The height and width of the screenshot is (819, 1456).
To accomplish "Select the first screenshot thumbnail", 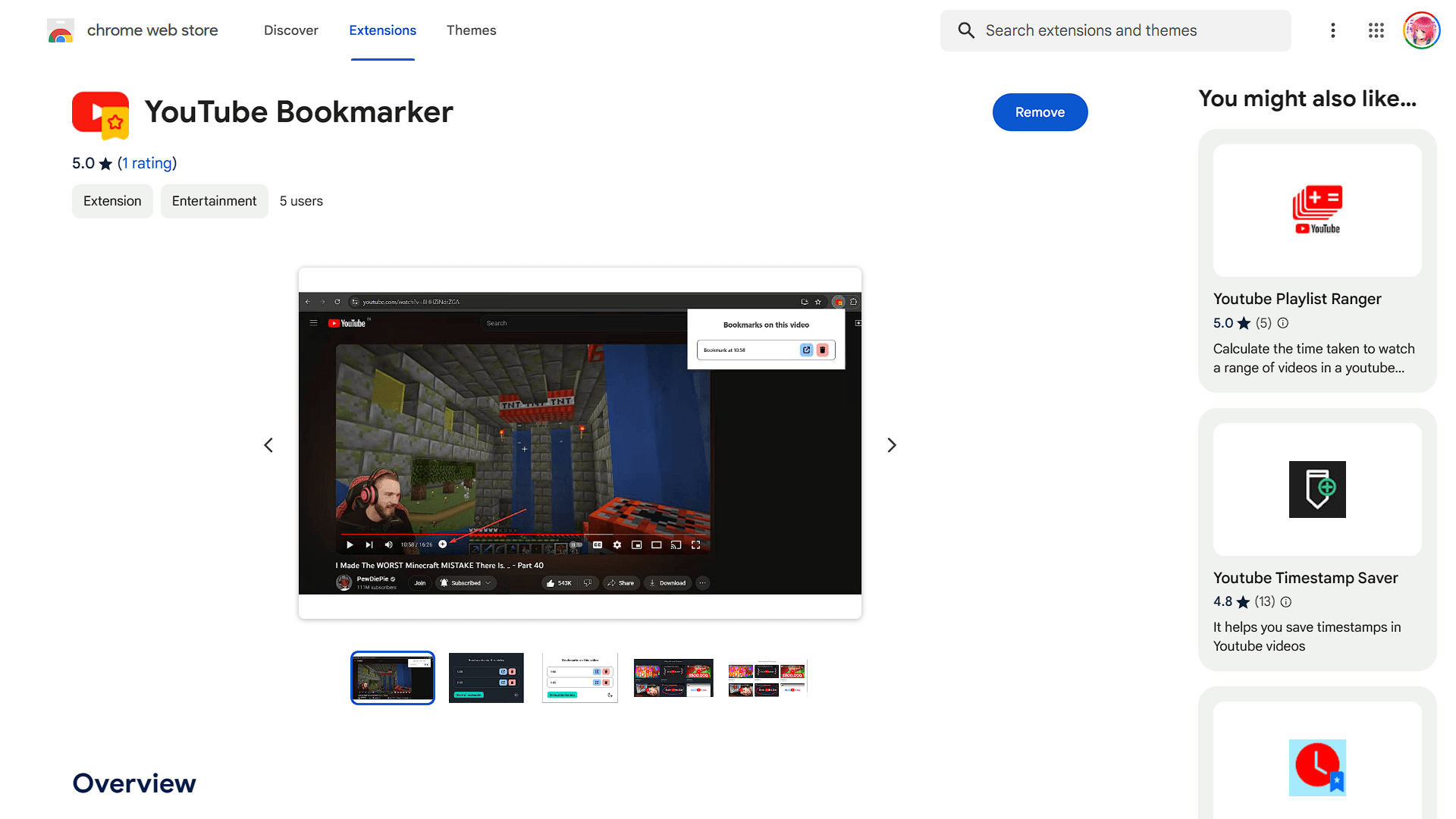I will (393, 678).
